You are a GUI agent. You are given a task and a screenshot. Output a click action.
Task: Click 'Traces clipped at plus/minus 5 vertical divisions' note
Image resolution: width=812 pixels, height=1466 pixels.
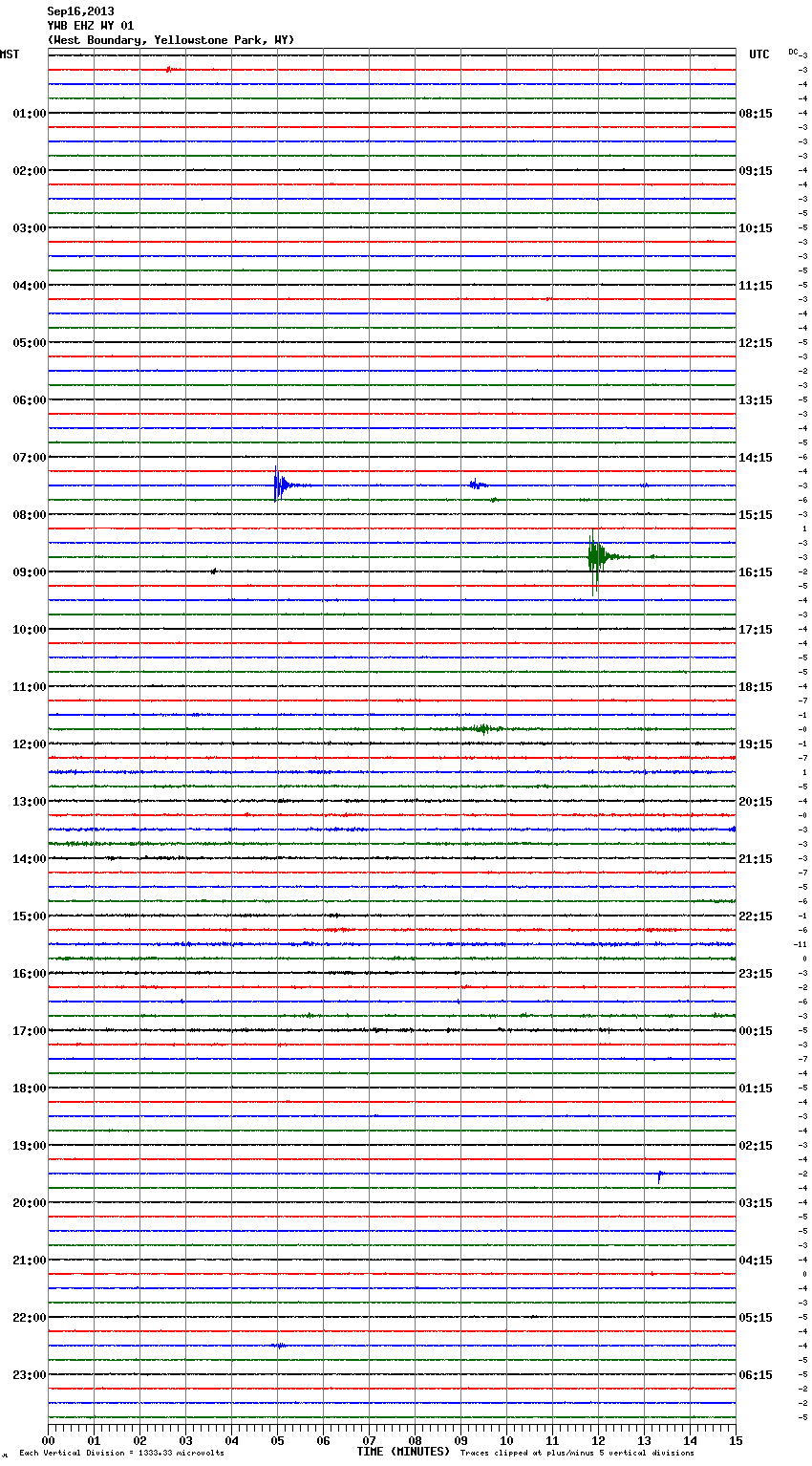coord(577,1454)
